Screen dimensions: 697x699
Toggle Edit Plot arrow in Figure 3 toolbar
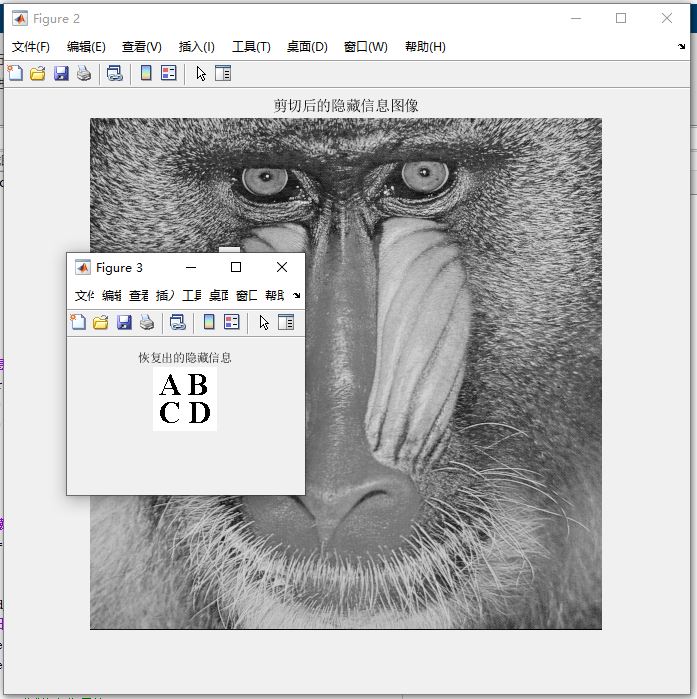264,322
